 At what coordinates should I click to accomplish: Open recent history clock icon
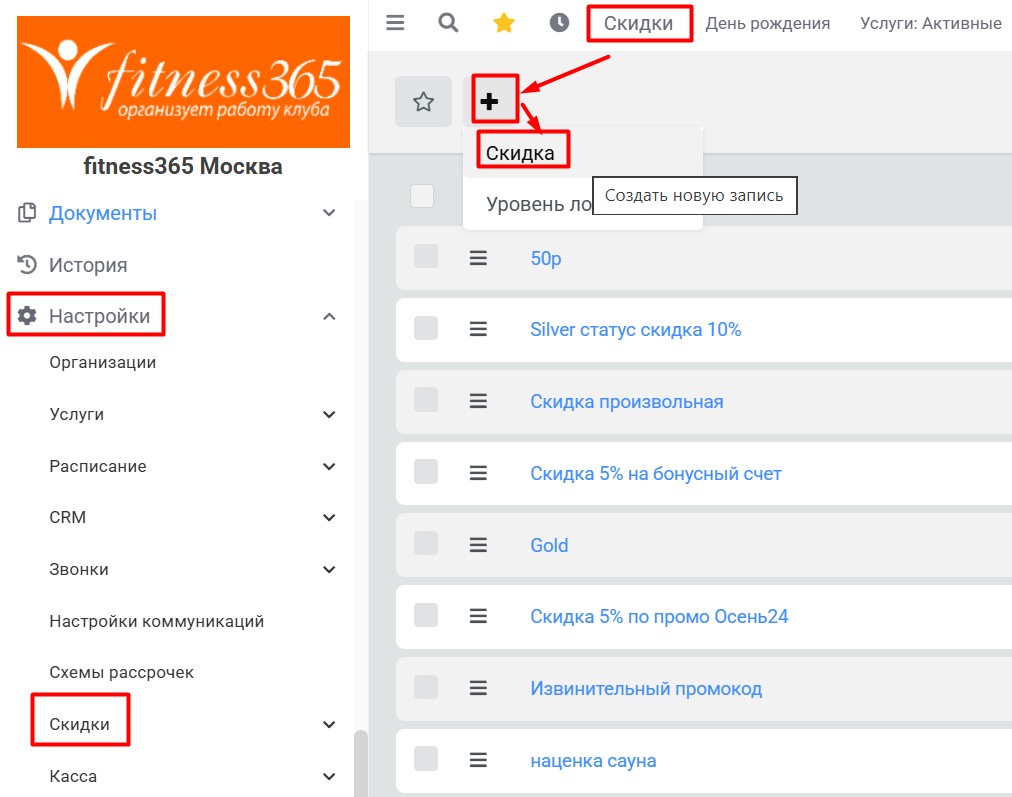(559, 23)
